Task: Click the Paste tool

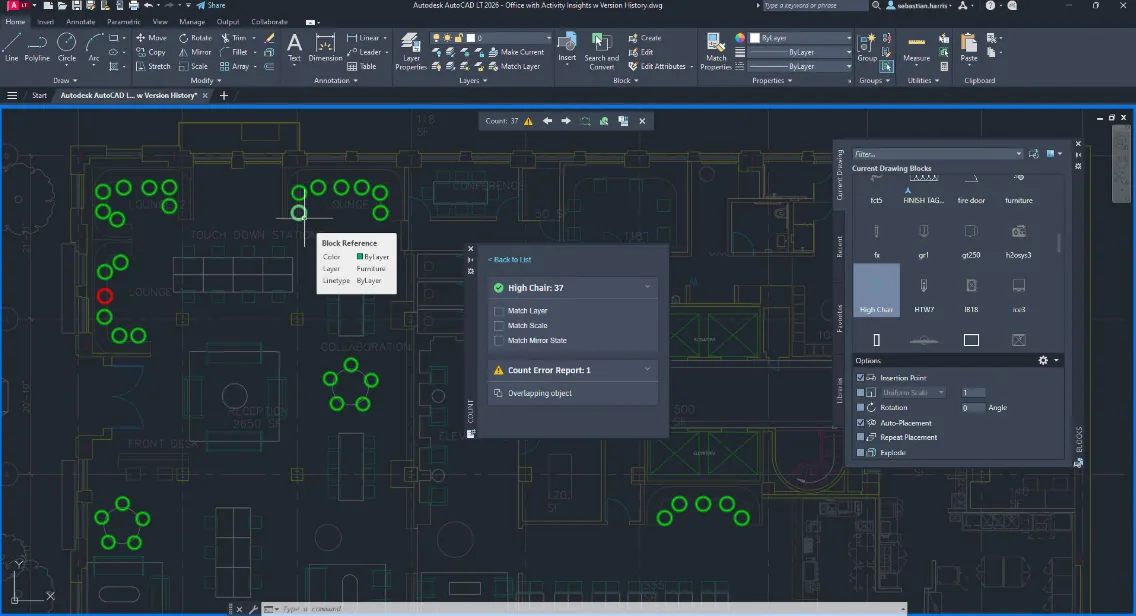Action: pyautogui.click(x=969, y=48)
